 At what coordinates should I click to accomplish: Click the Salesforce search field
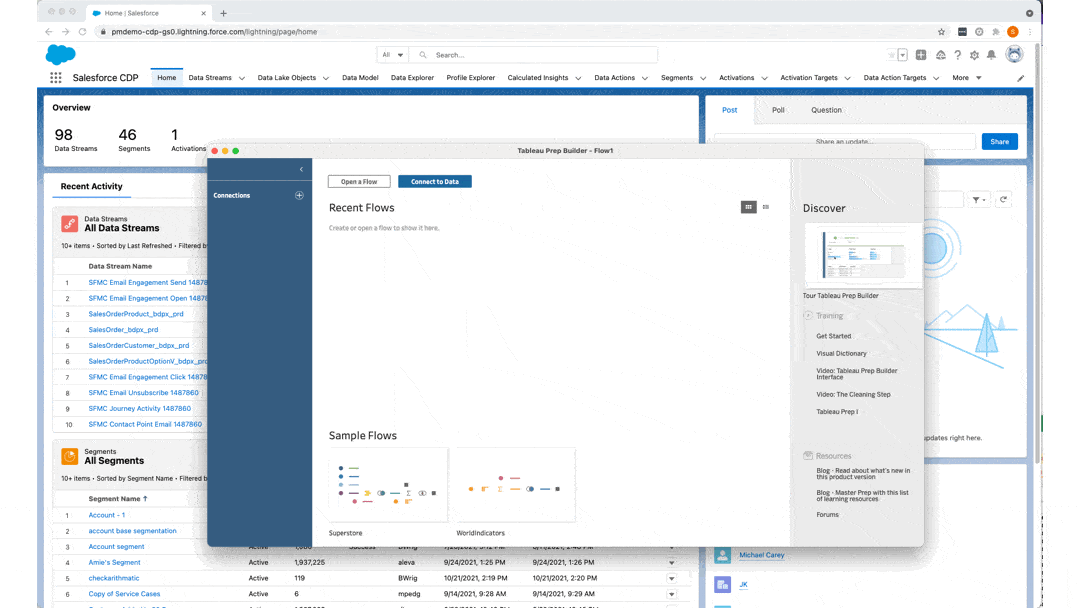(x=534, y=55)
